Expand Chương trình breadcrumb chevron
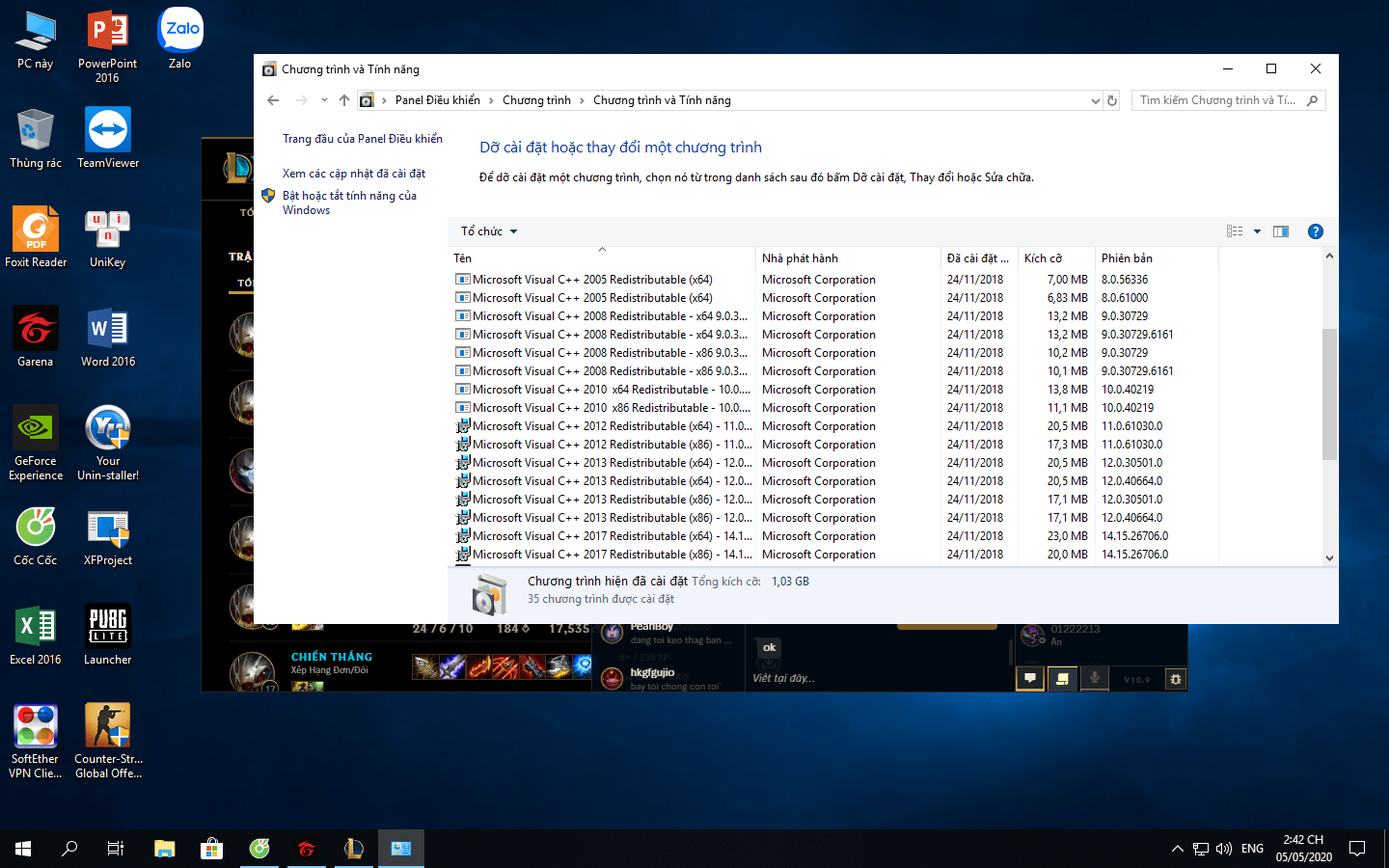1389x868 pixels. point(582,100)
